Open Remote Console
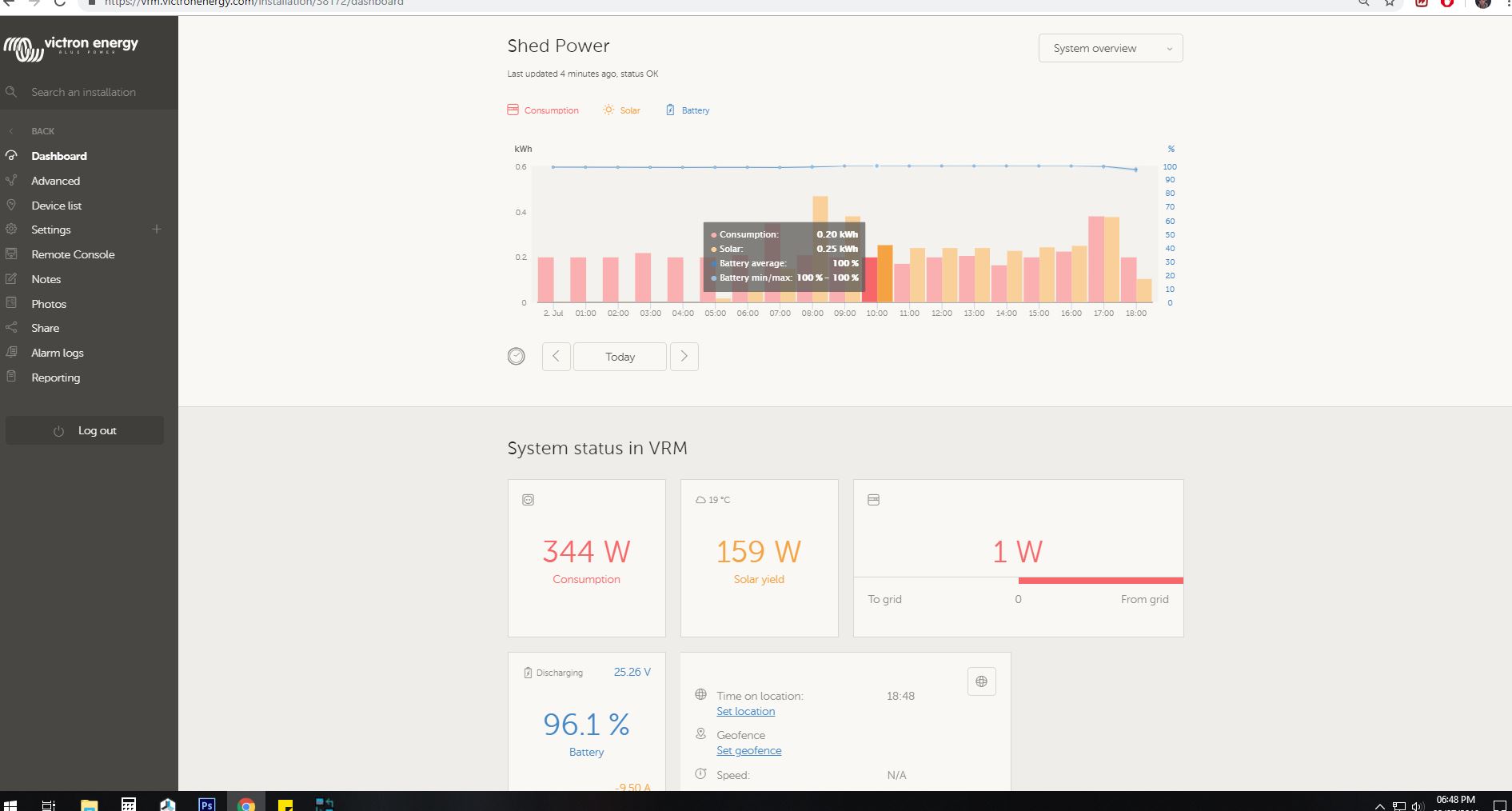Viewport: 1512px width, 811px height. [x=73, y=254]
